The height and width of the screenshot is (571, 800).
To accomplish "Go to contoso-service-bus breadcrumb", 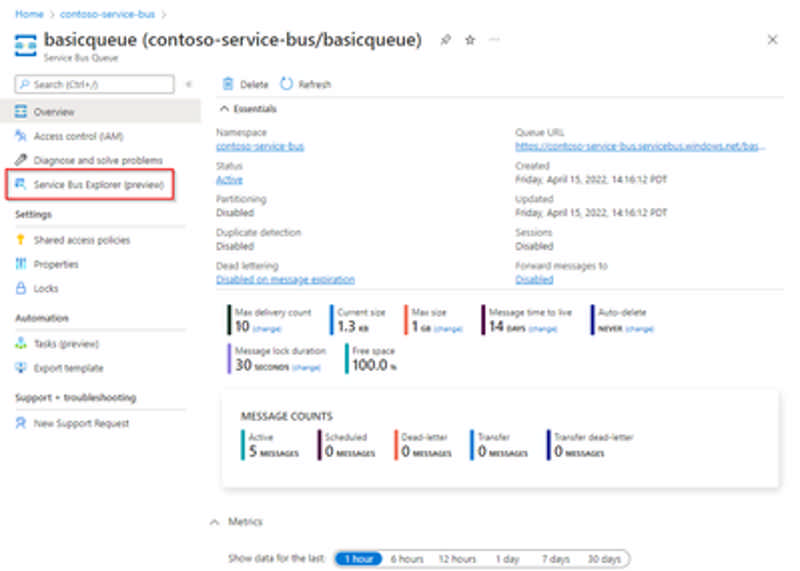I will [107, 14].
